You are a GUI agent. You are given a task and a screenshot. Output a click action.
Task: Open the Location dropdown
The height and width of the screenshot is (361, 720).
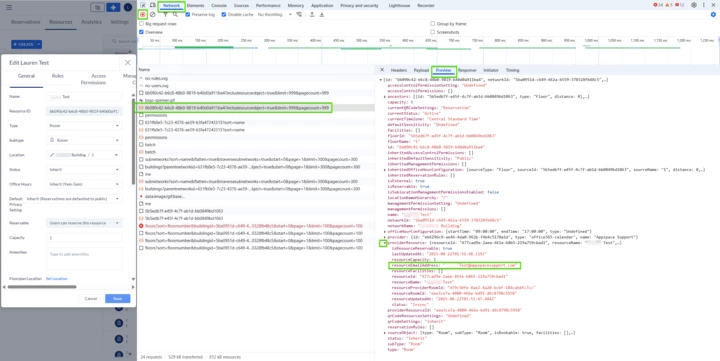pyautogui.click(x=84, y=155)
